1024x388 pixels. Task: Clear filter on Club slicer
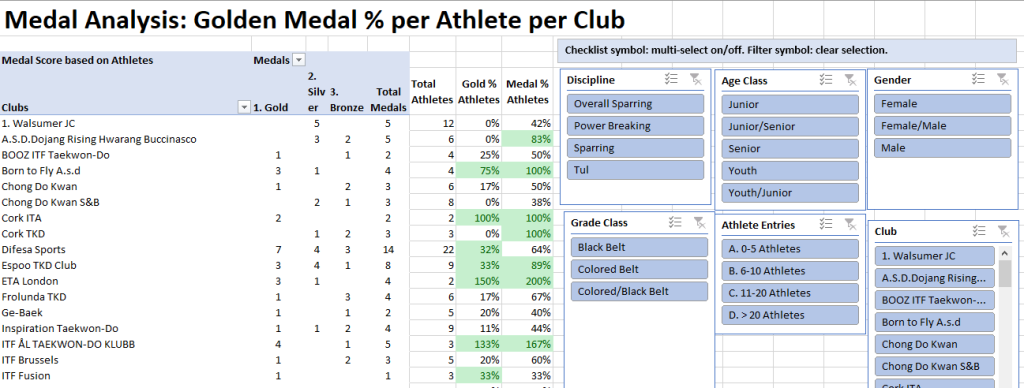click(x=1002, y=231)
